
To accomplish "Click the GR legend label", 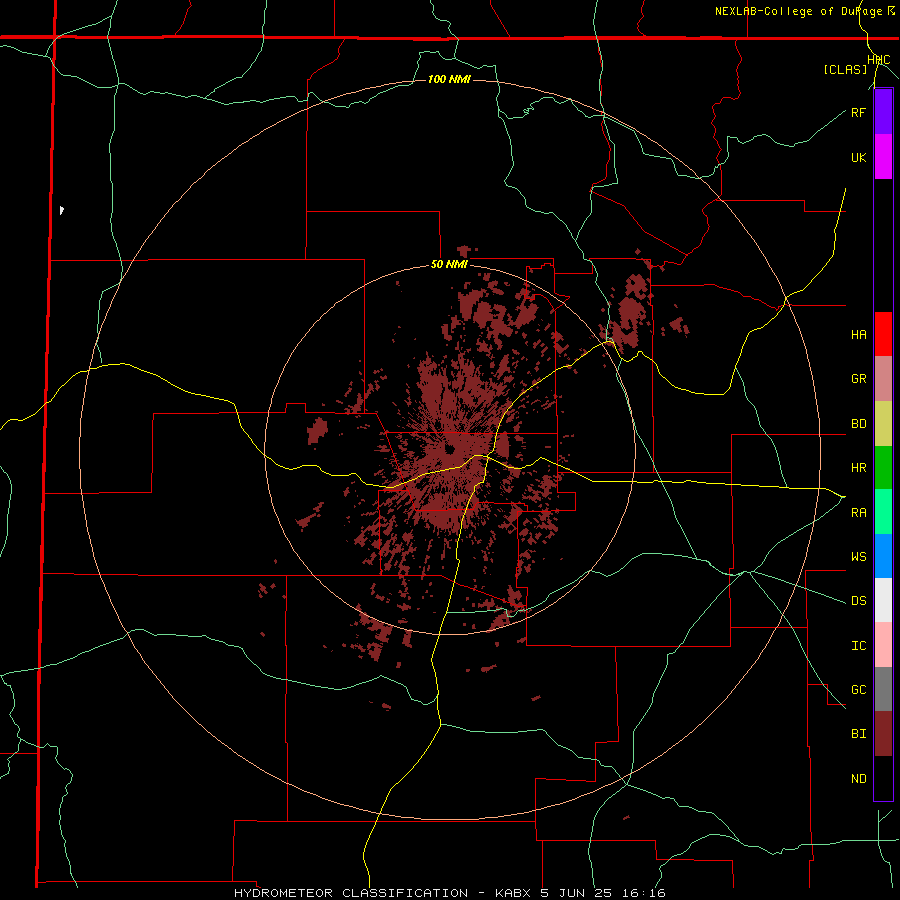I will 858,379.
